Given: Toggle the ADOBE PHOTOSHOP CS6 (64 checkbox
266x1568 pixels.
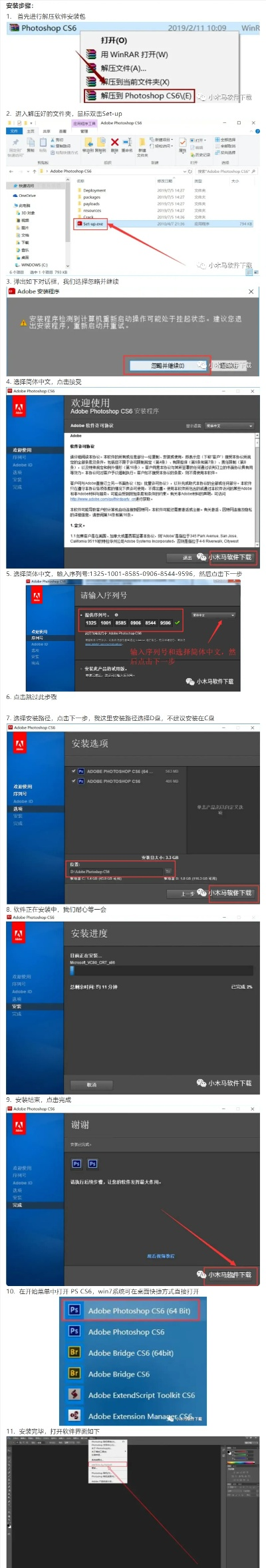Looking at the screenshot, I should pyautogui.click(x=73, y=771).
